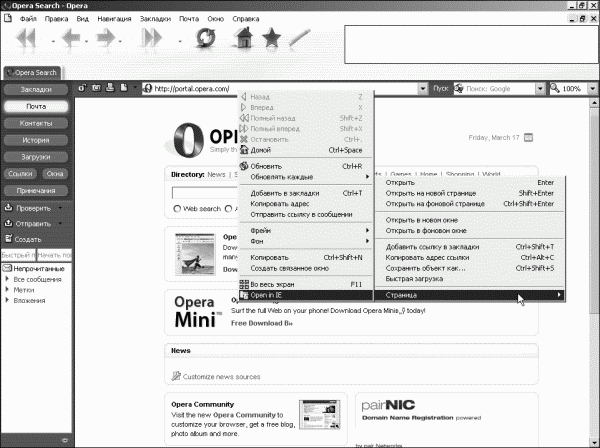
Task: Click the Контакты sidebar panel button
Action: (36, 123)
